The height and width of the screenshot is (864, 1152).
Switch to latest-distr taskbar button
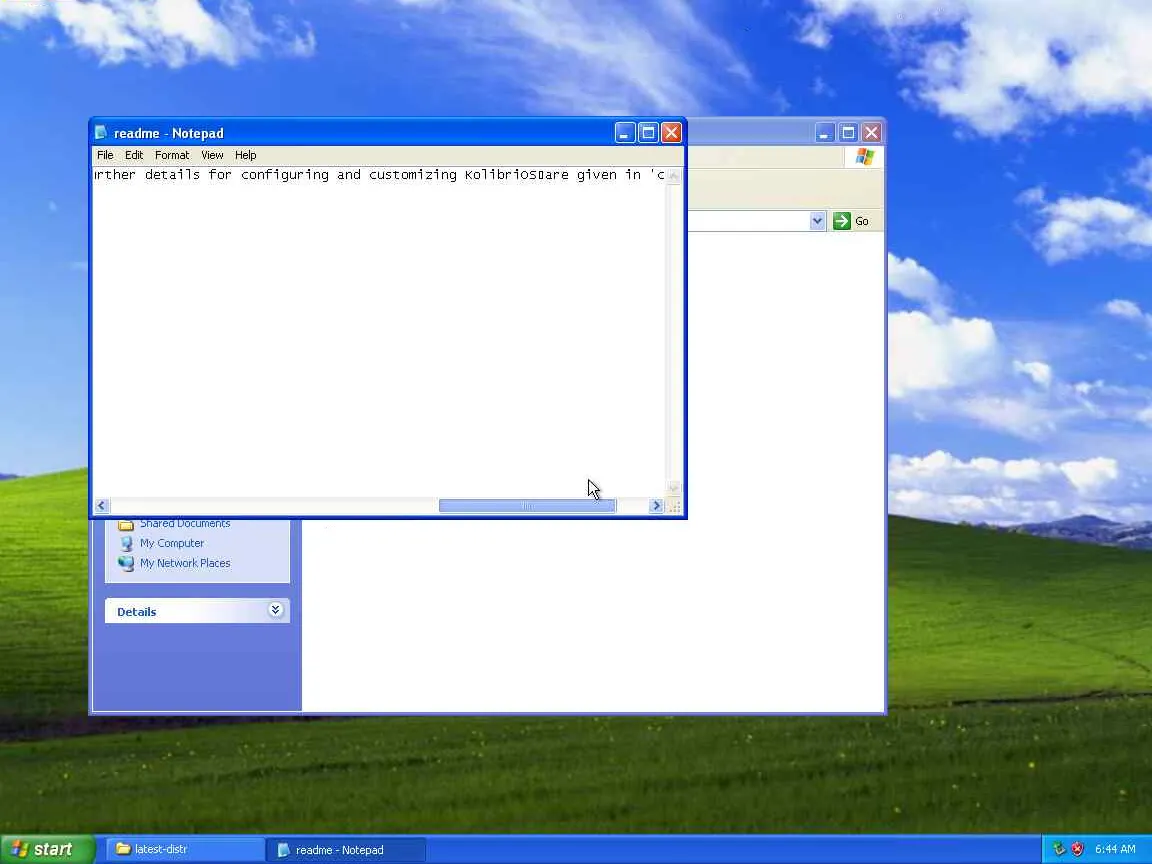pyautogui.click(x=186, y=849)
